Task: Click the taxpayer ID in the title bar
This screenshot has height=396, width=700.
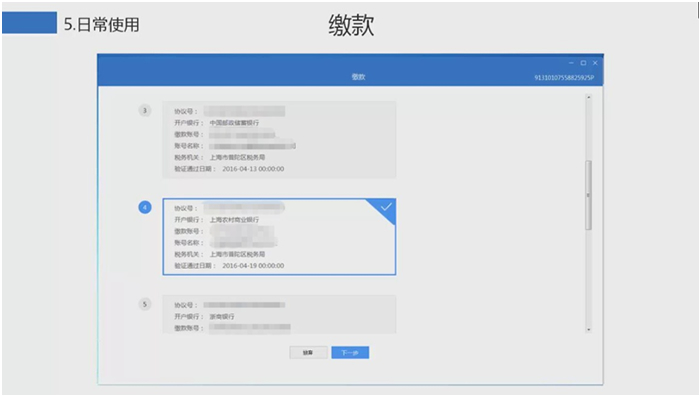Action: click(x=564, y=78)
